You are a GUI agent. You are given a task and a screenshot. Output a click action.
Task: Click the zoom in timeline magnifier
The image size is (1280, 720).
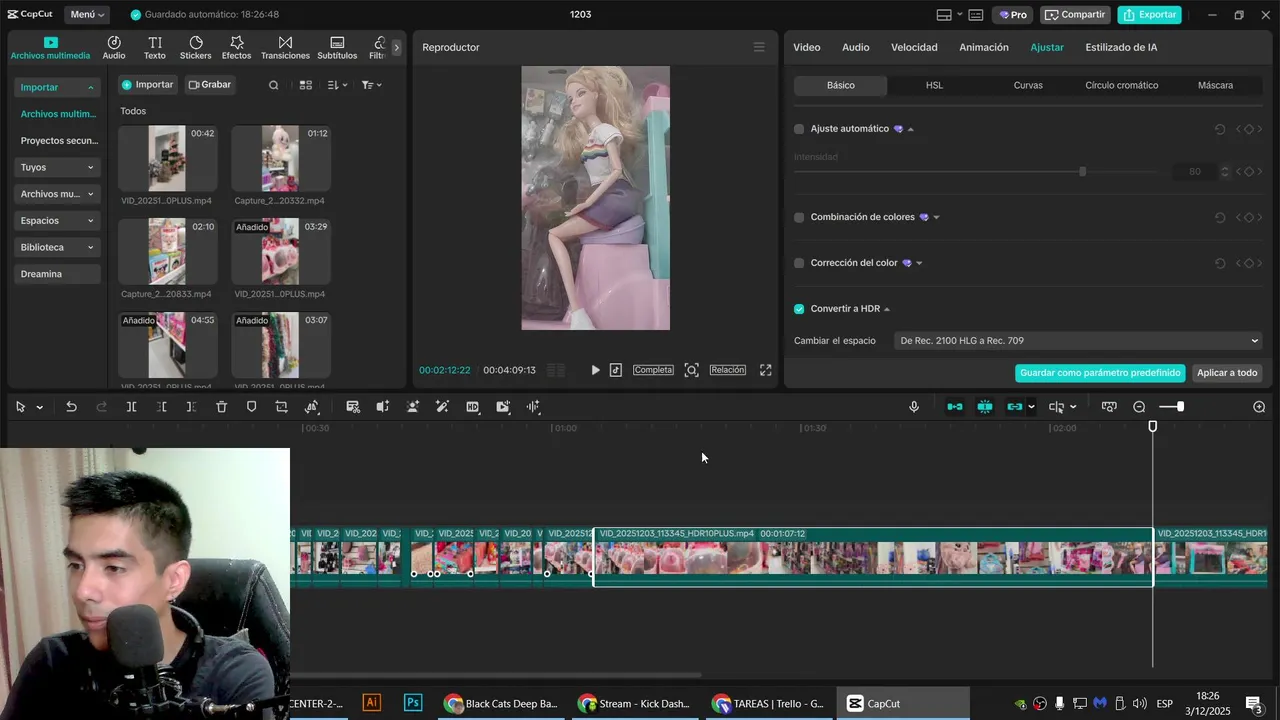pos(1259,407)
